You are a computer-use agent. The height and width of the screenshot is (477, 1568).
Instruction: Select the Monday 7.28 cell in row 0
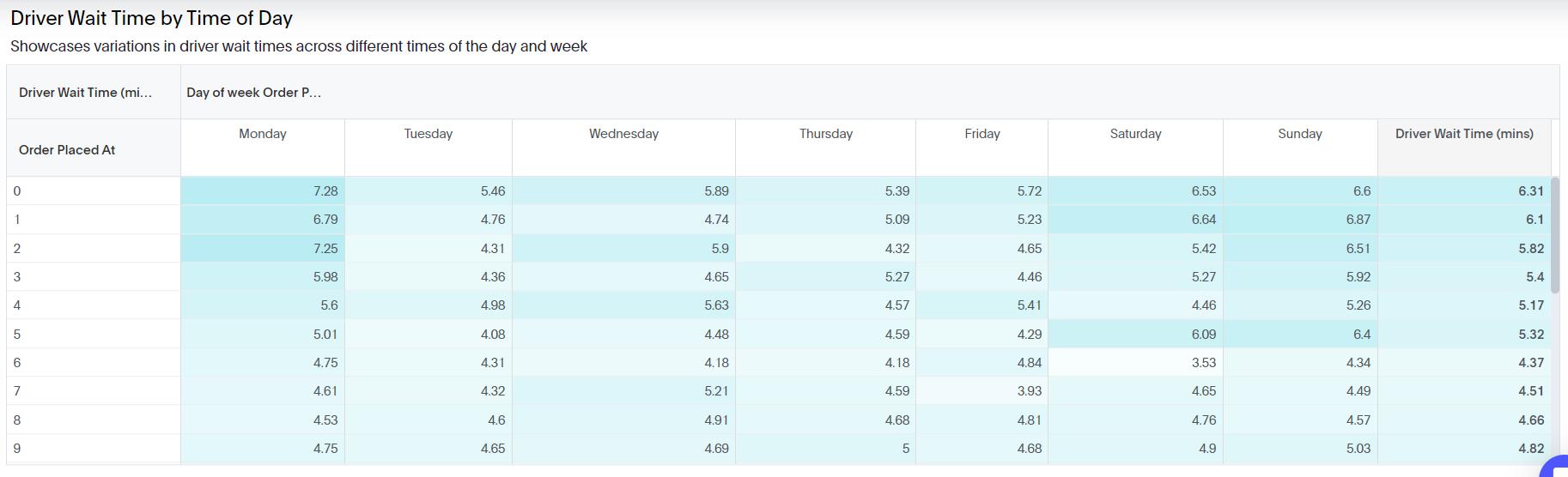click(325, 191)
